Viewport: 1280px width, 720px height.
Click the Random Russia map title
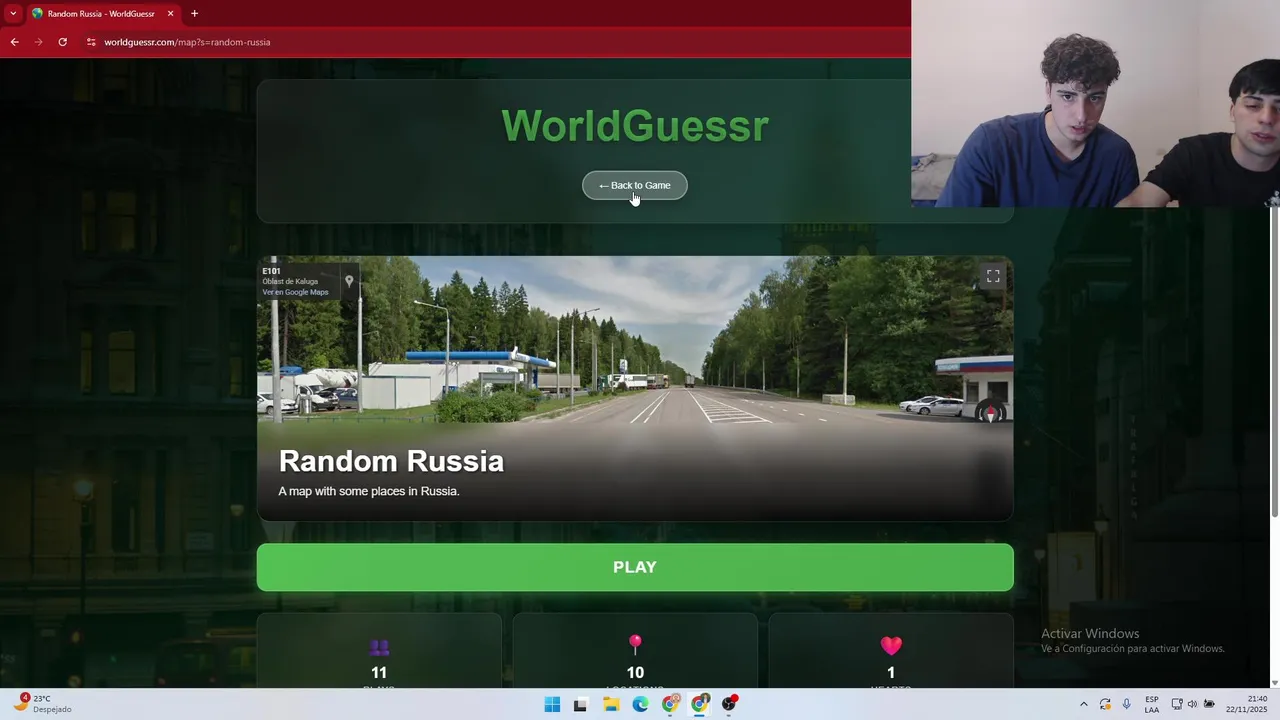tap(391, 461)
